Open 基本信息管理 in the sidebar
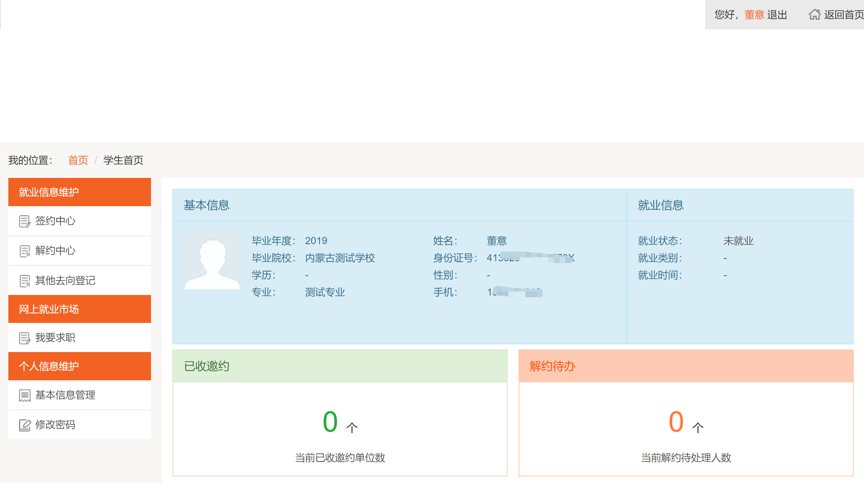The width and height of the screenshot is (864, 483). pos(65,395)
